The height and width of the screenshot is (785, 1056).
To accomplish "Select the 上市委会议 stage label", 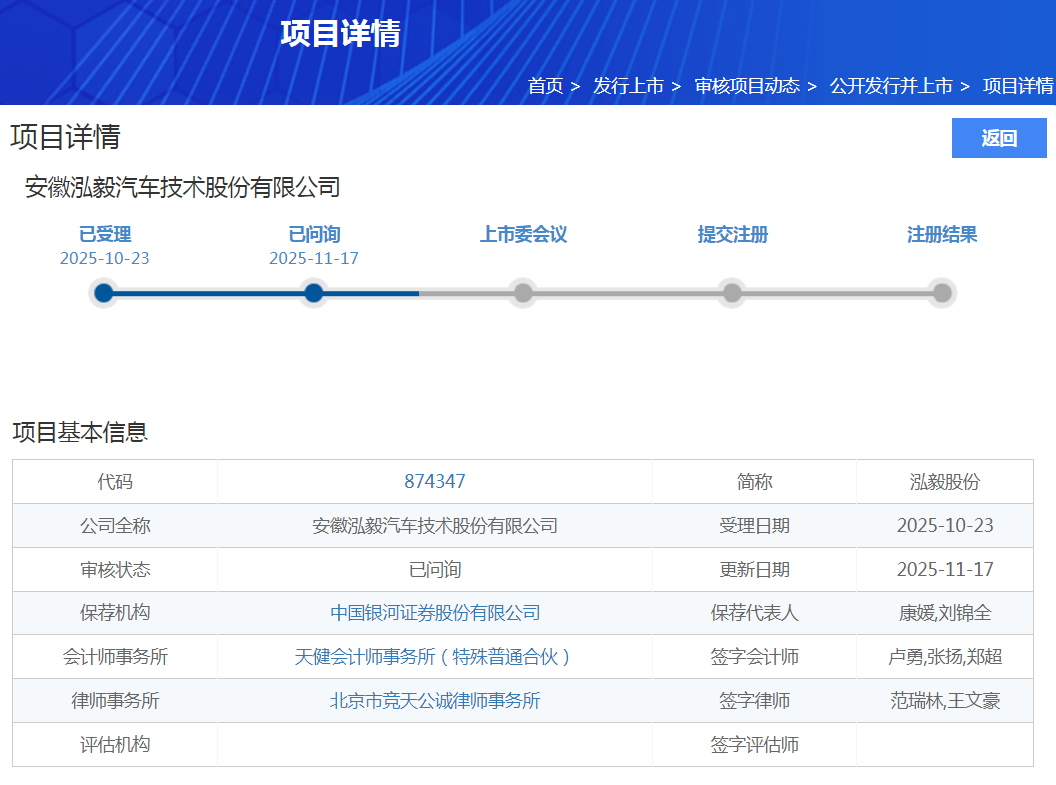I will pos(523,235).
